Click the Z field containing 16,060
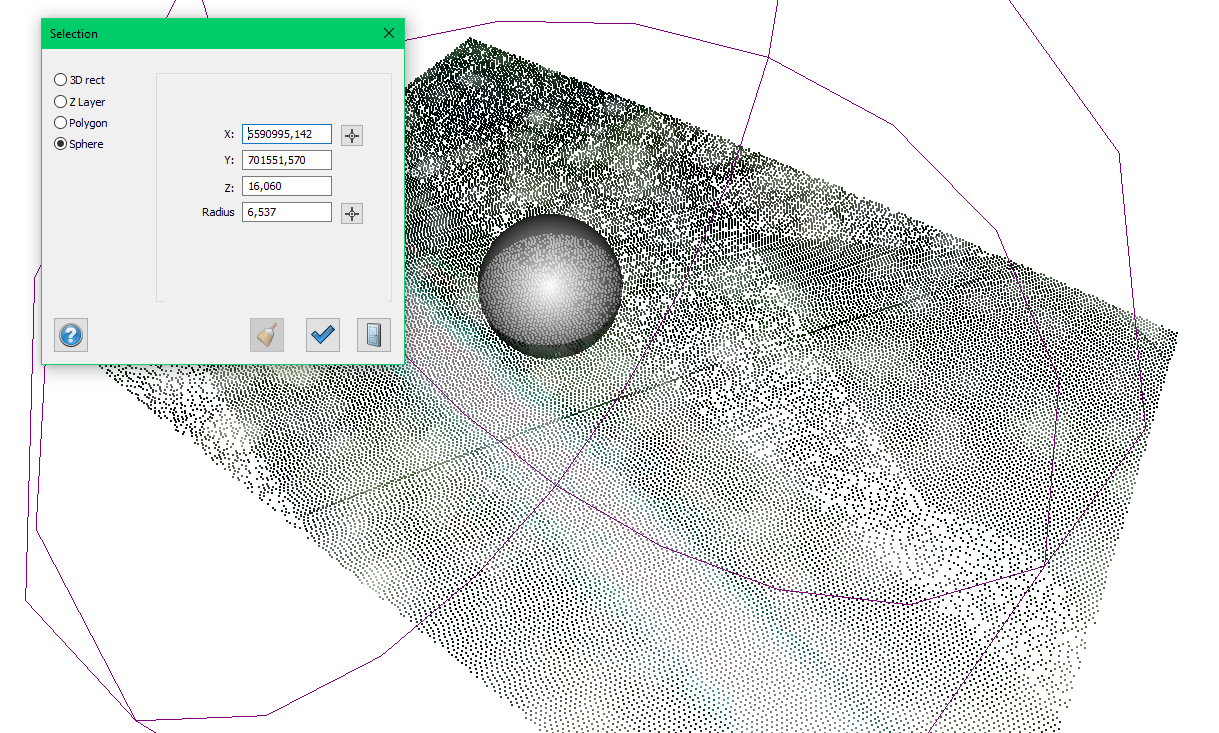 pyautogui.click(x=287, y=186)
